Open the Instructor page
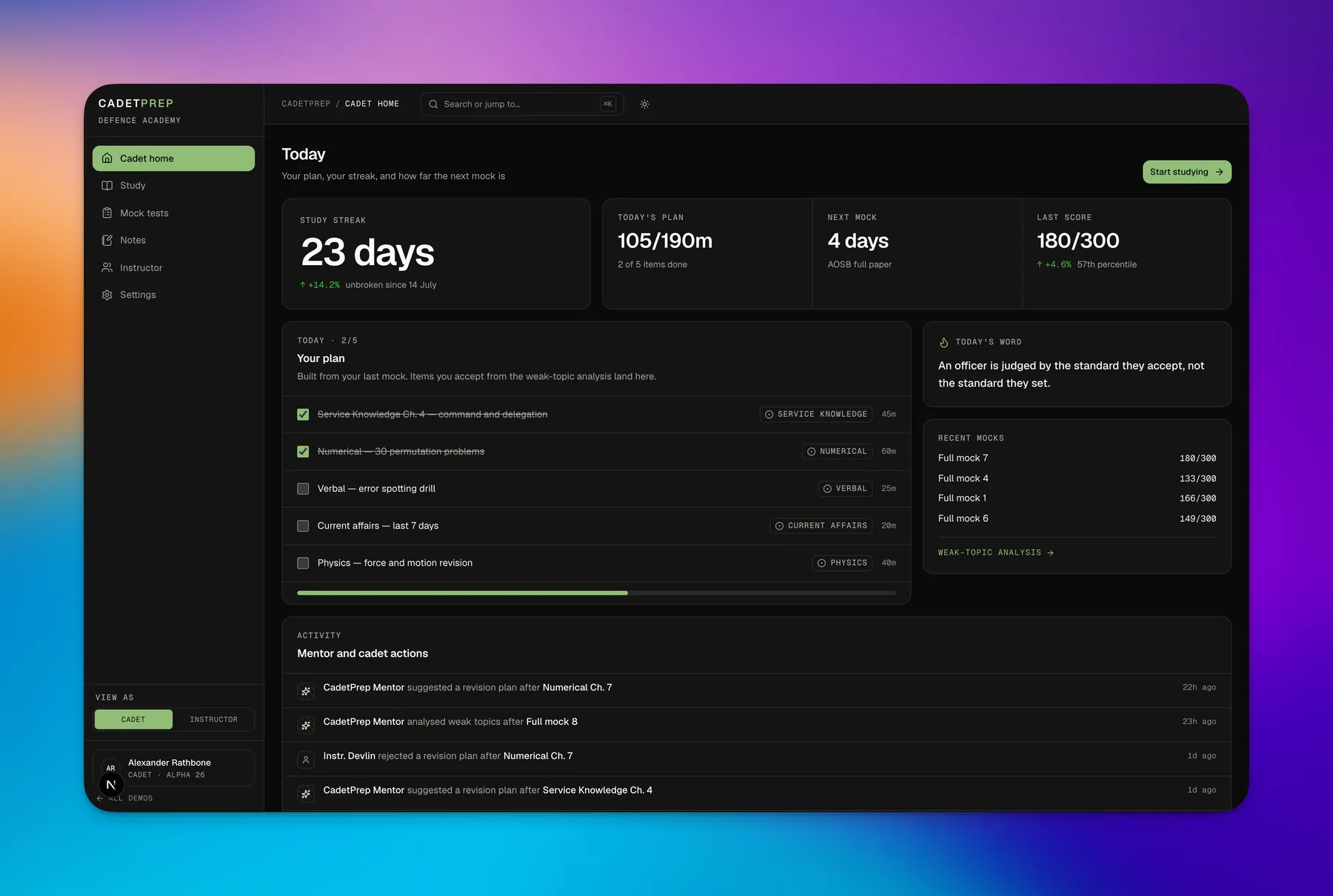The height and width of the screenshot is (896, 1333). point(173,267)
